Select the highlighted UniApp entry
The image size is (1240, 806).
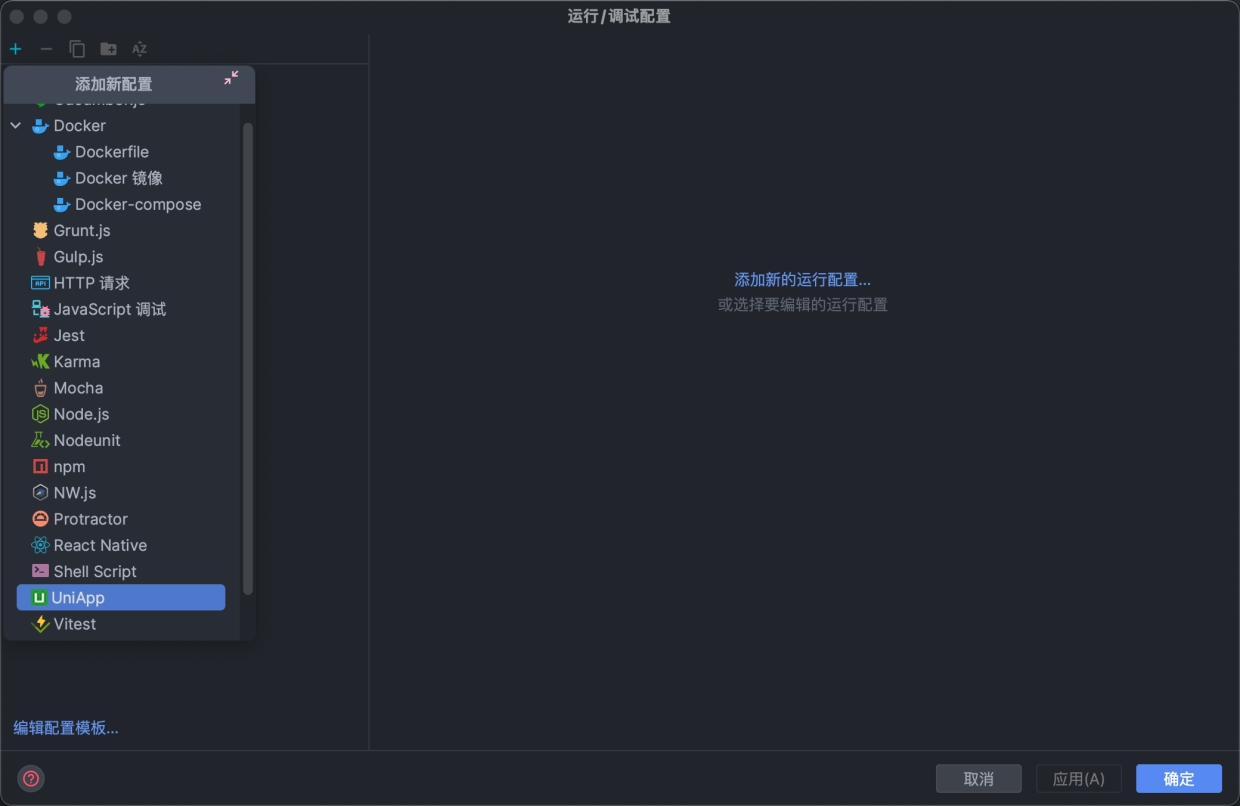121,598
